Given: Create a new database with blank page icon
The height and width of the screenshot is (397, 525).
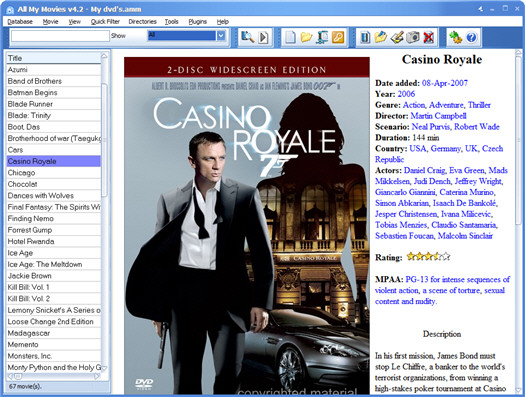Looking at the screenshot, I should 290,37.
